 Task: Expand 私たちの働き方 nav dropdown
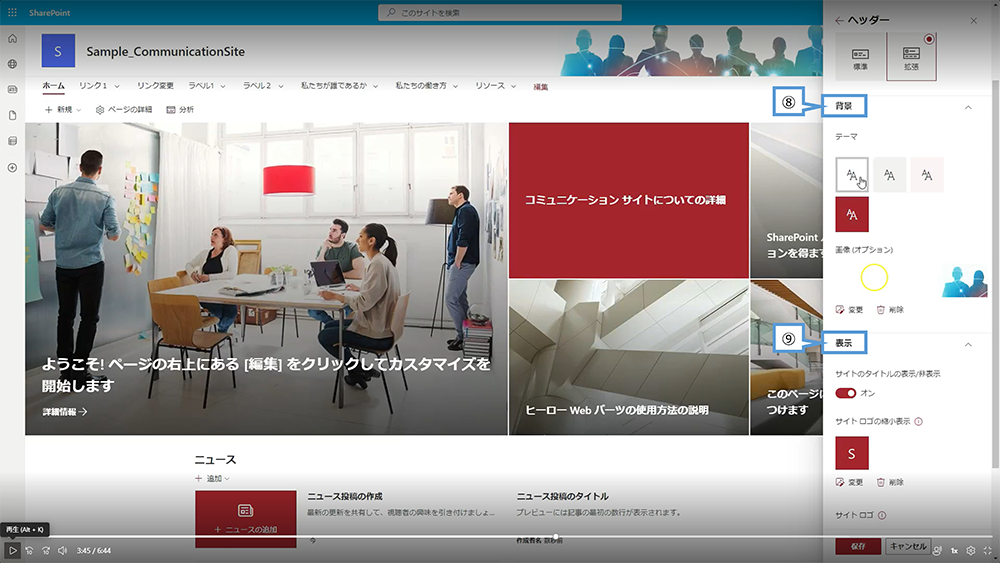tap(455, 86)
